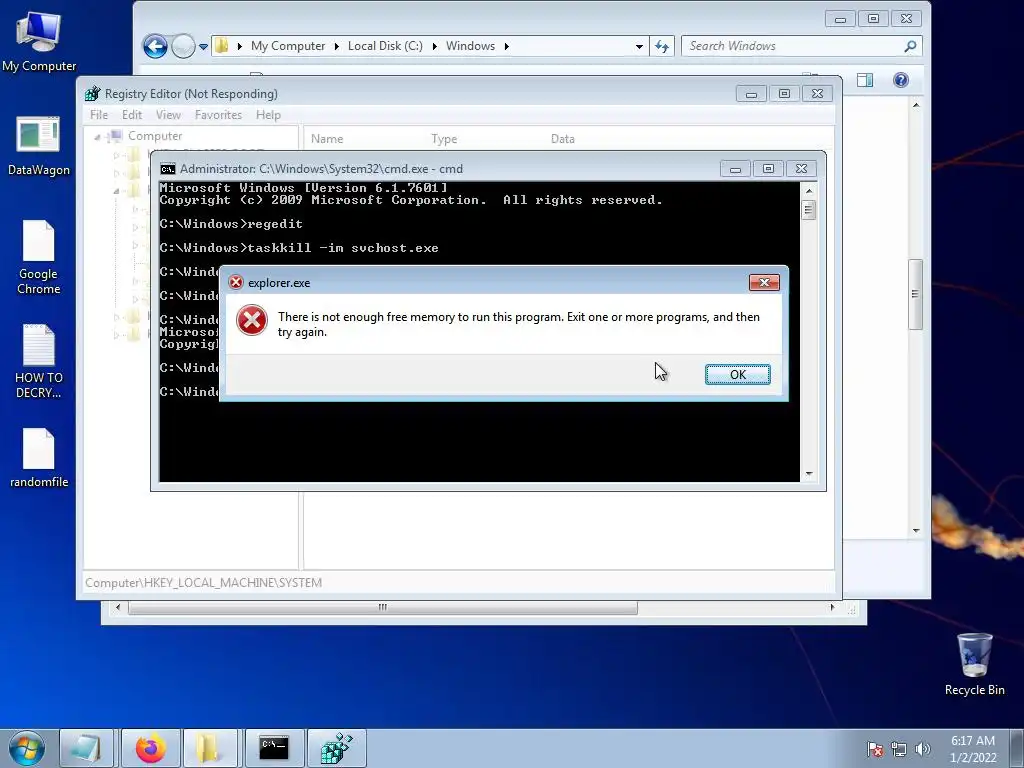The image size is (1024, 768).
Task: Click the Name column header
Action: (x=327, y=138)
